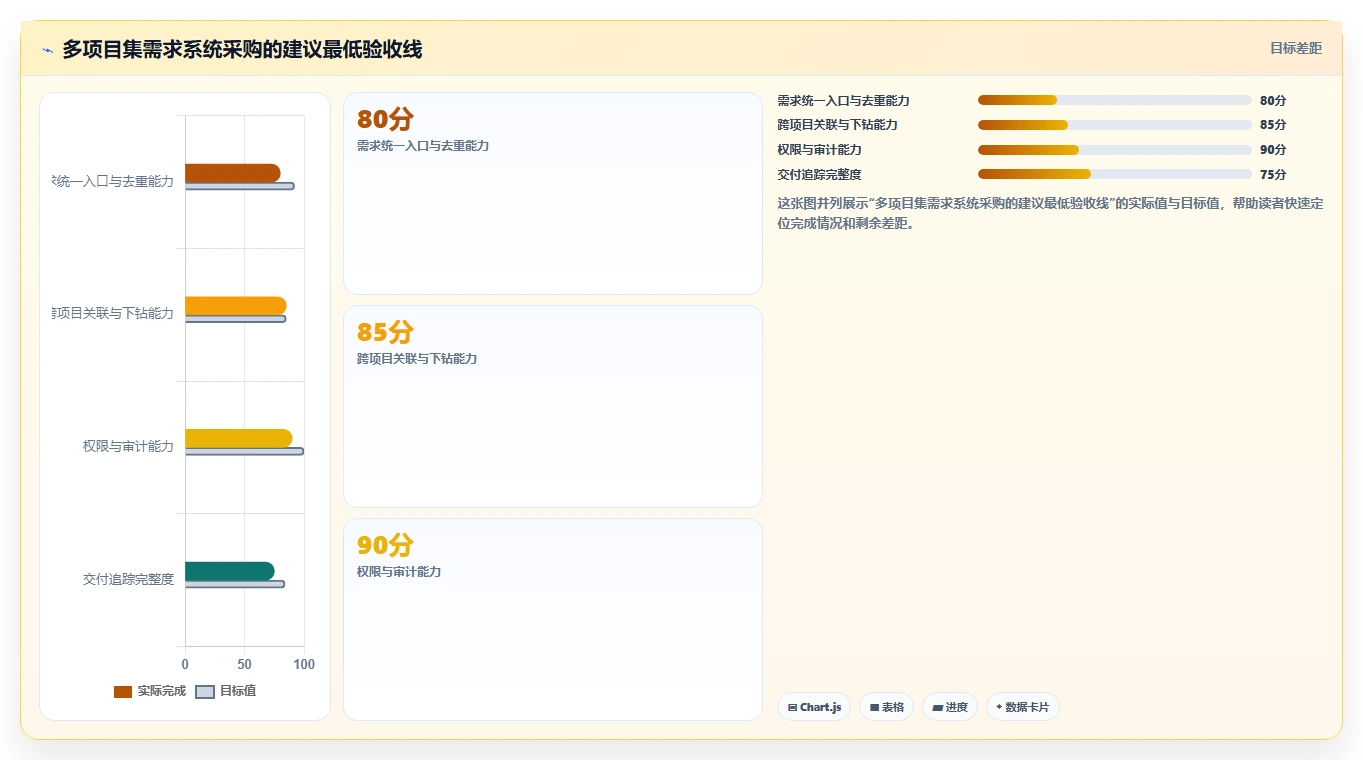
Task: Open the 90分 data card
Action: [x=553, y=619]
